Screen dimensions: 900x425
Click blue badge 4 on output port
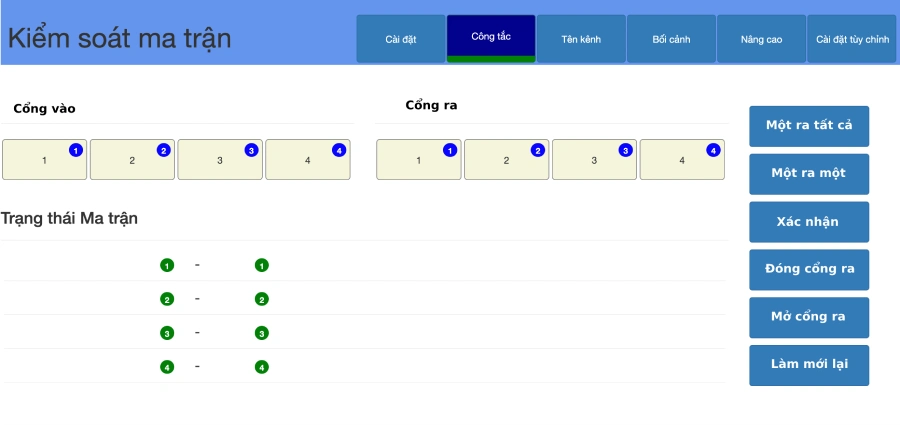pyautogui.click(x=713, y=150)
